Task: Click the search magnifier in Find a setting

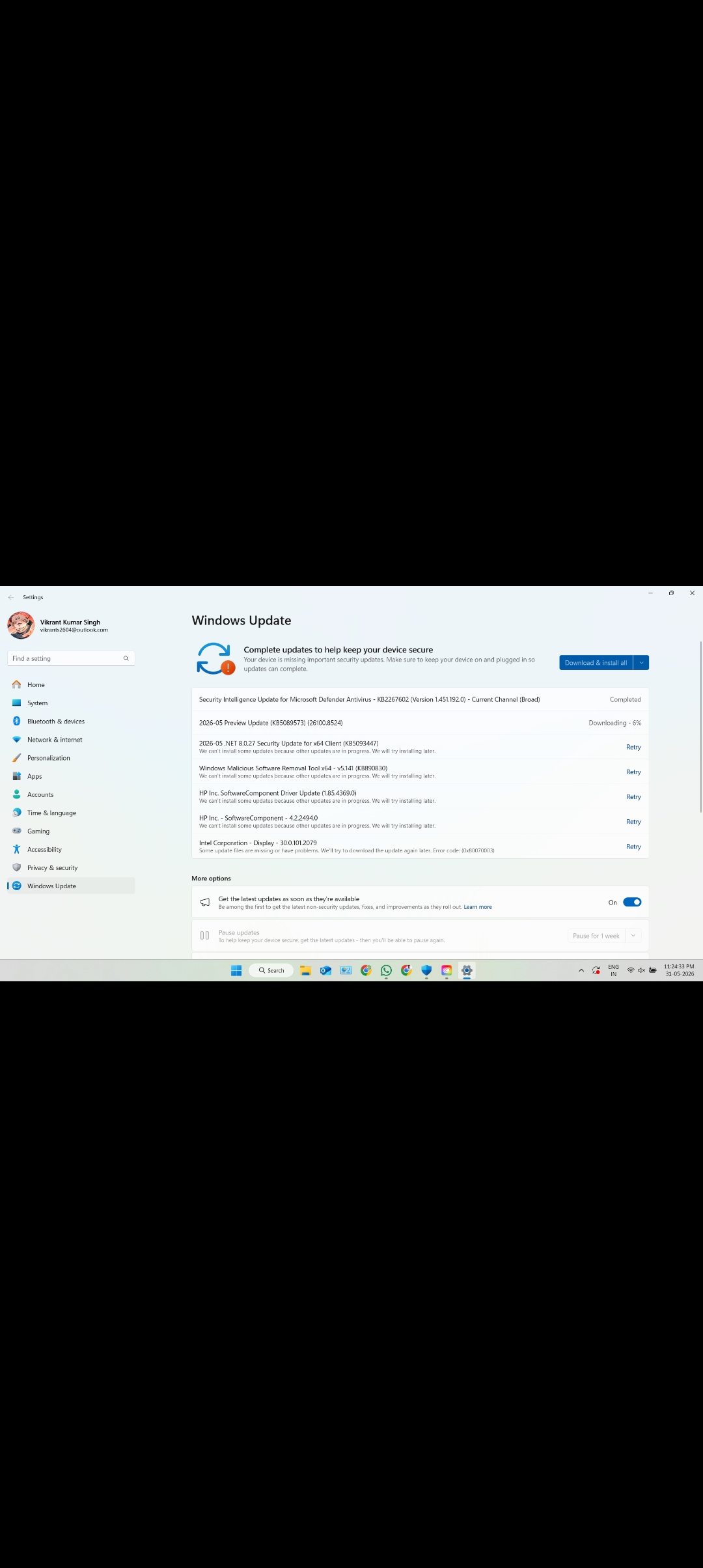Action: [x=126, y=658]
